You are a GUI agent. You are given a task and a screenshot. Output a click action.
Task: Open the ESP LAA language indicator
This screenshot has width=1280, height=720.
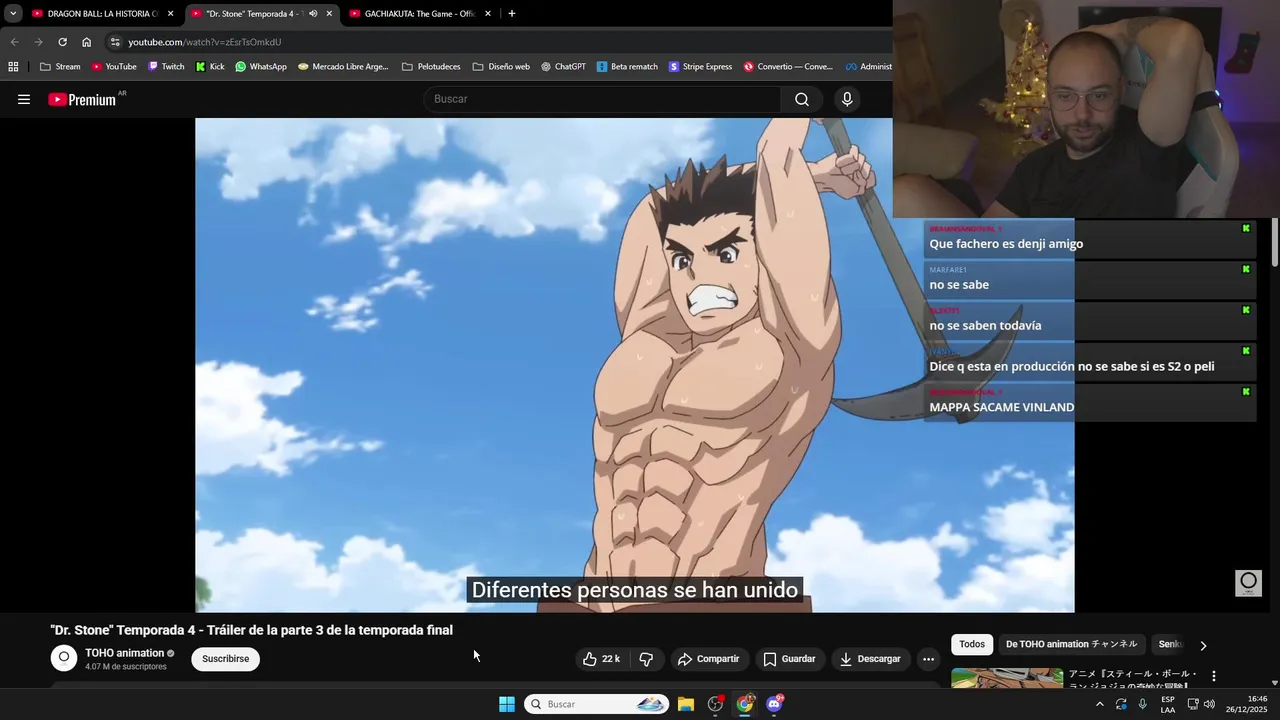pos(1167,704)
